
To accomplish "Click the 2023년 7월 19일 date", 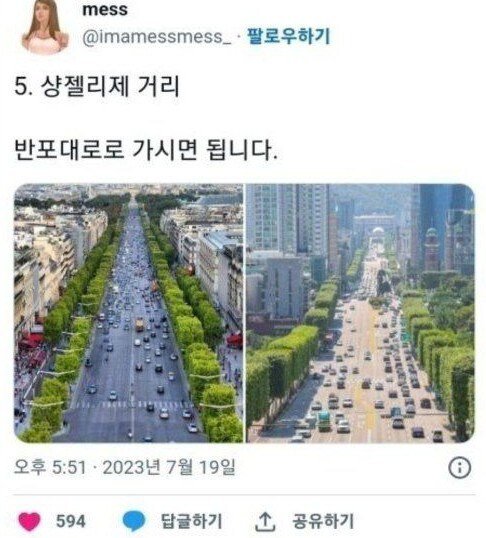I will coord(169,467).
